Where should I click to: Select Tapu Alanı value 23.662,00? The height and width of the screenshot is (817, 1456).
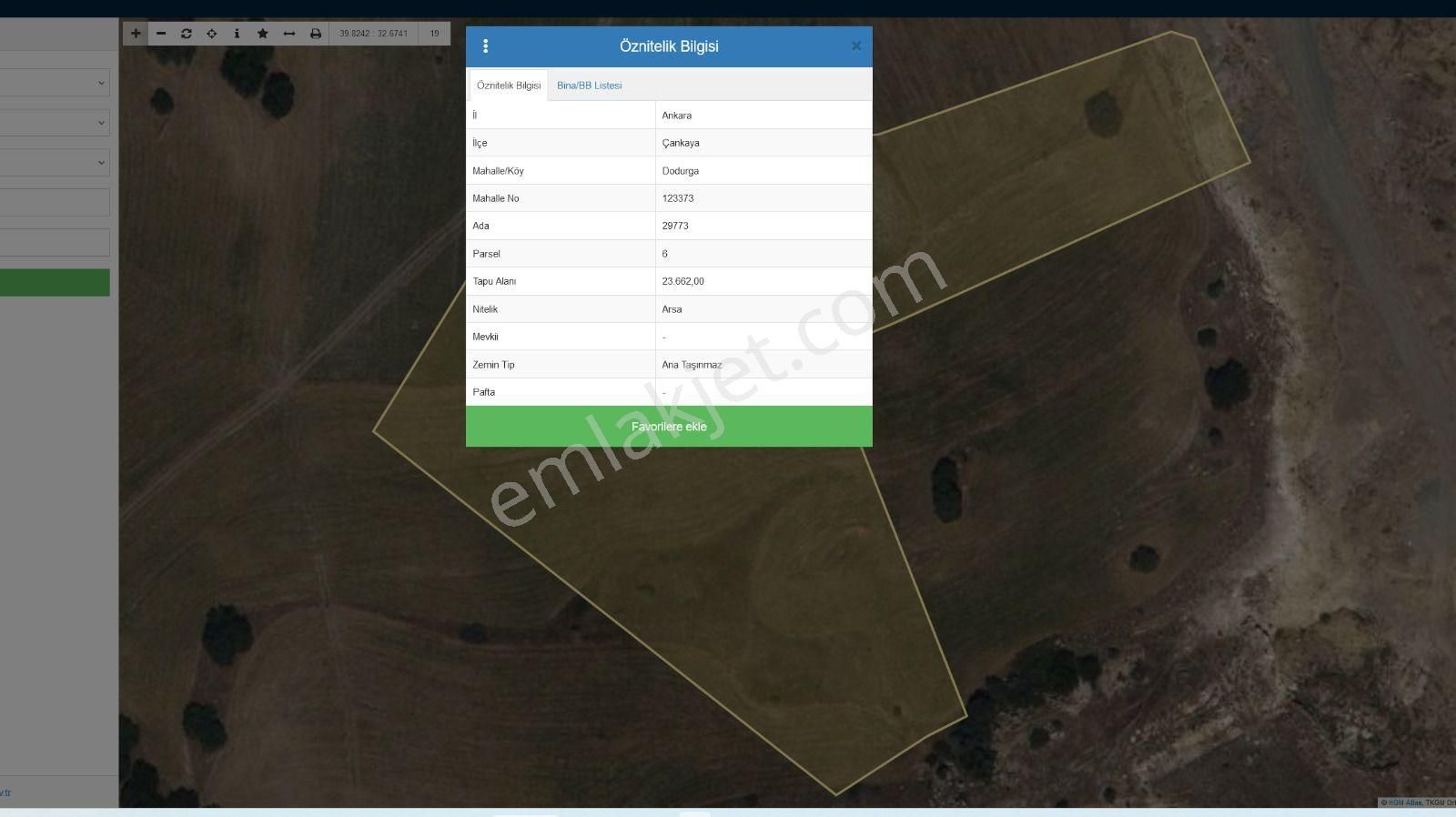point(683,281)
